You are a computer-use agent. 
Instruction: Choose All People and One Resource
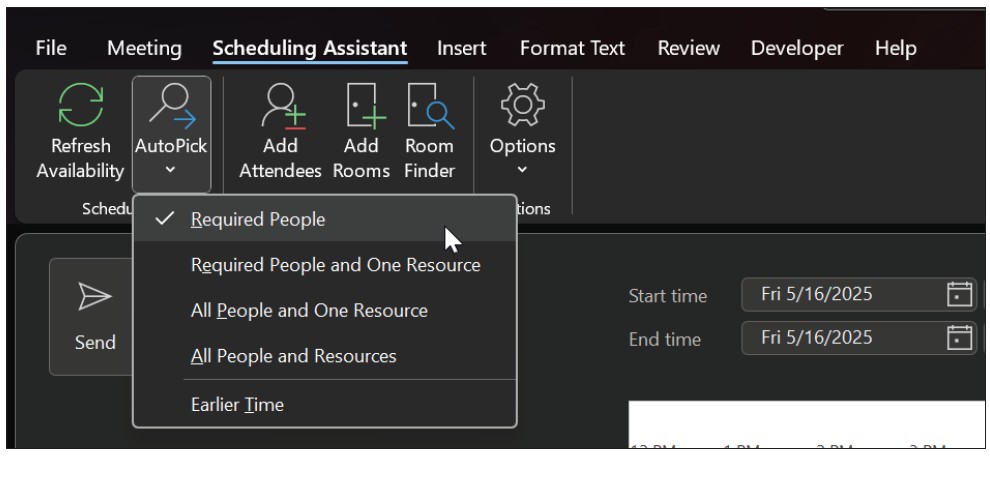tap(309, 310)
